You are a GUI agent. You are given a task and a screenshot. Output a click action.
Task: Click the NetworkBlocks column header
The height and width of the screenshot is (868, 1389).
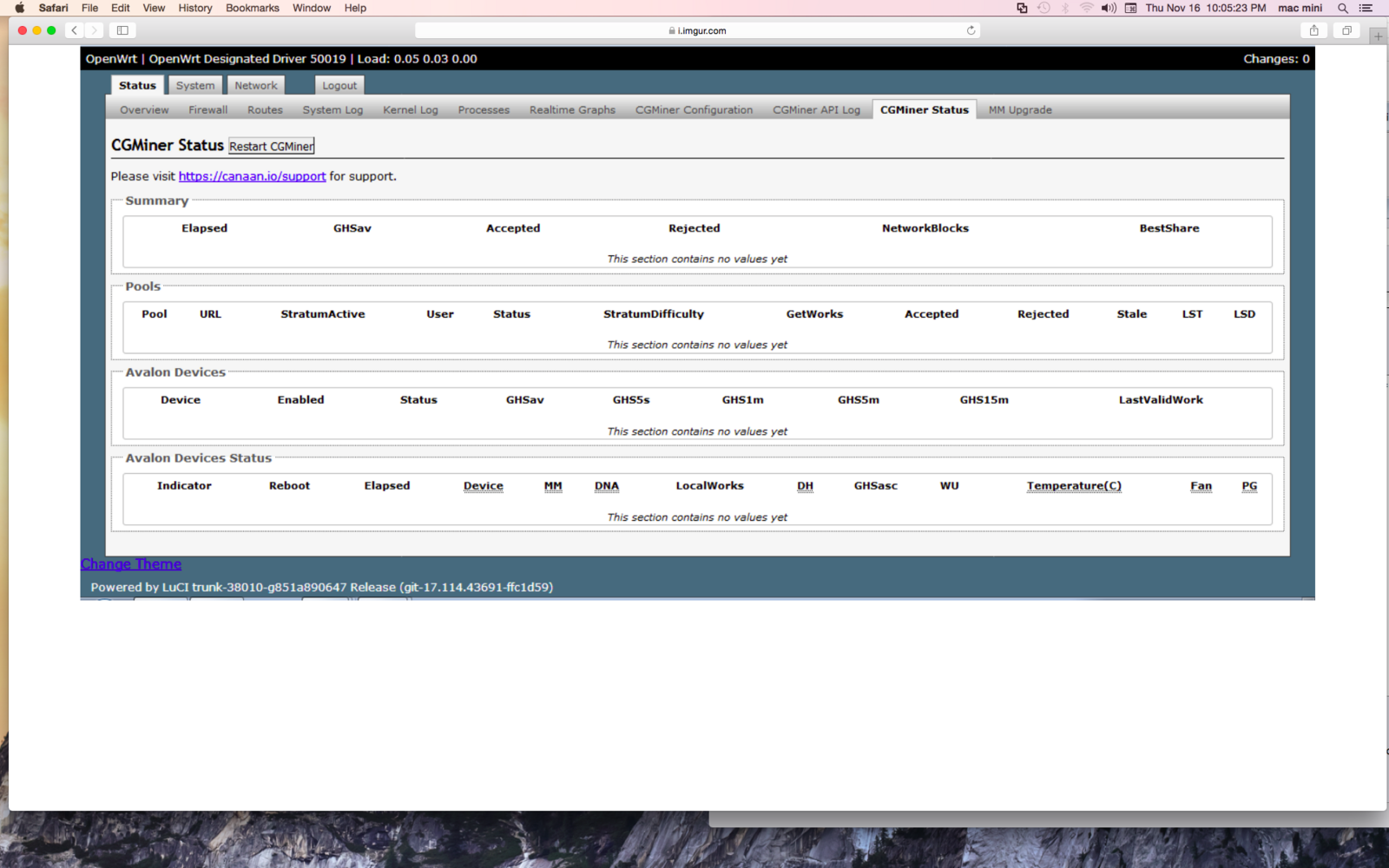tap(925, 228)
